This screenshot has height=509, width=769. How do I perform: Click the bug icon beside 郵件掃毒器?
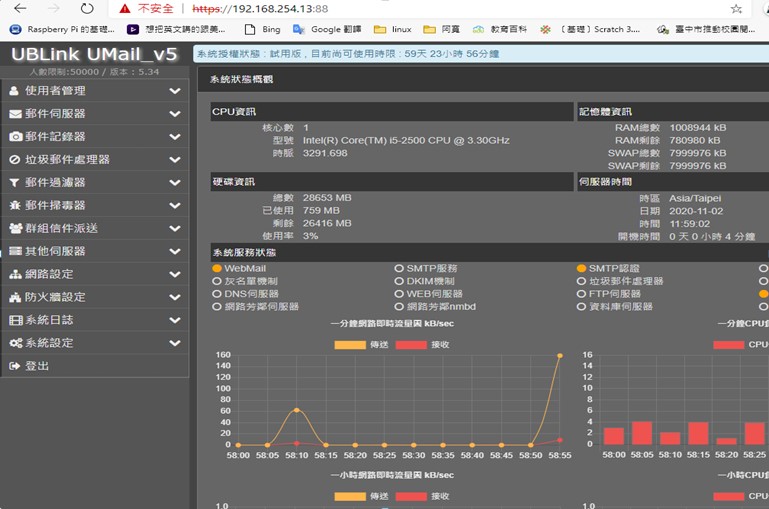[x=15, y=206]
